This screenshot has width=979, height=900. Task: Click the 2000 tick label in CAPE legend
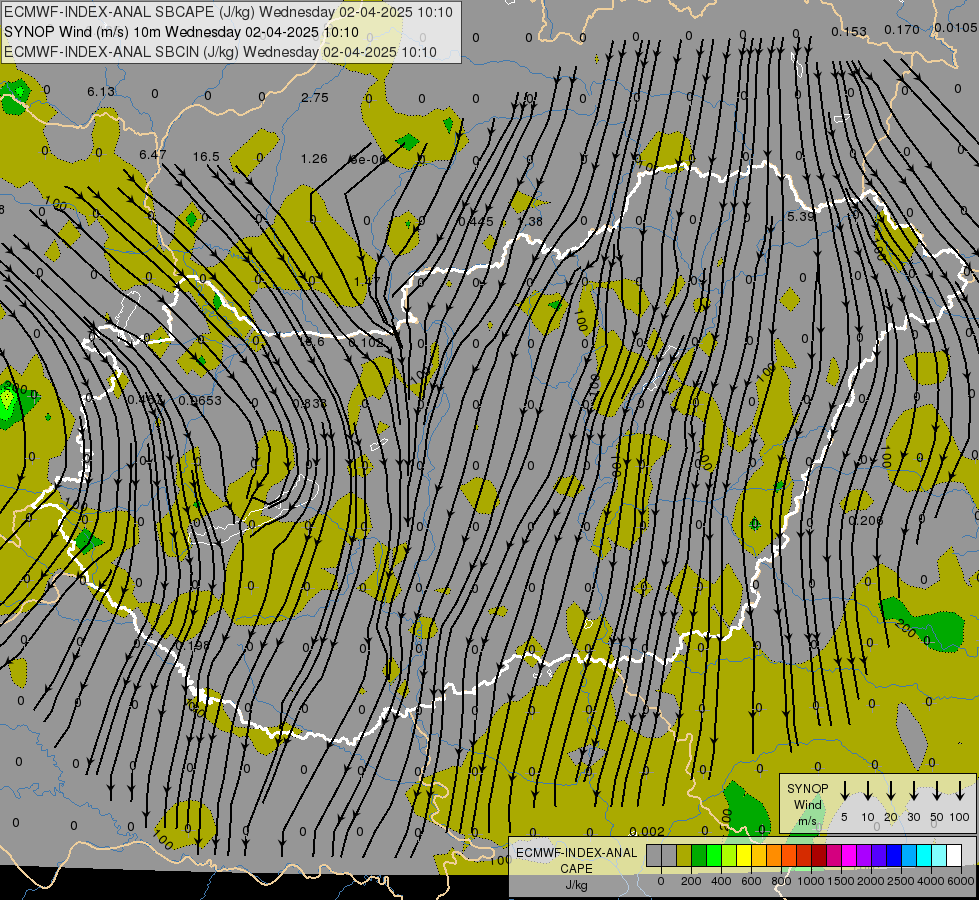click(870, 881)
